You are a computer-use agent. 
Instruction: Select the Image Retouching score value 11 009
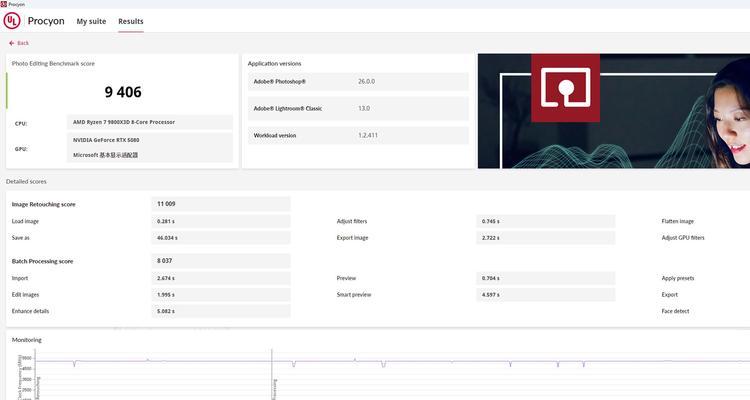tap(166, 204)
